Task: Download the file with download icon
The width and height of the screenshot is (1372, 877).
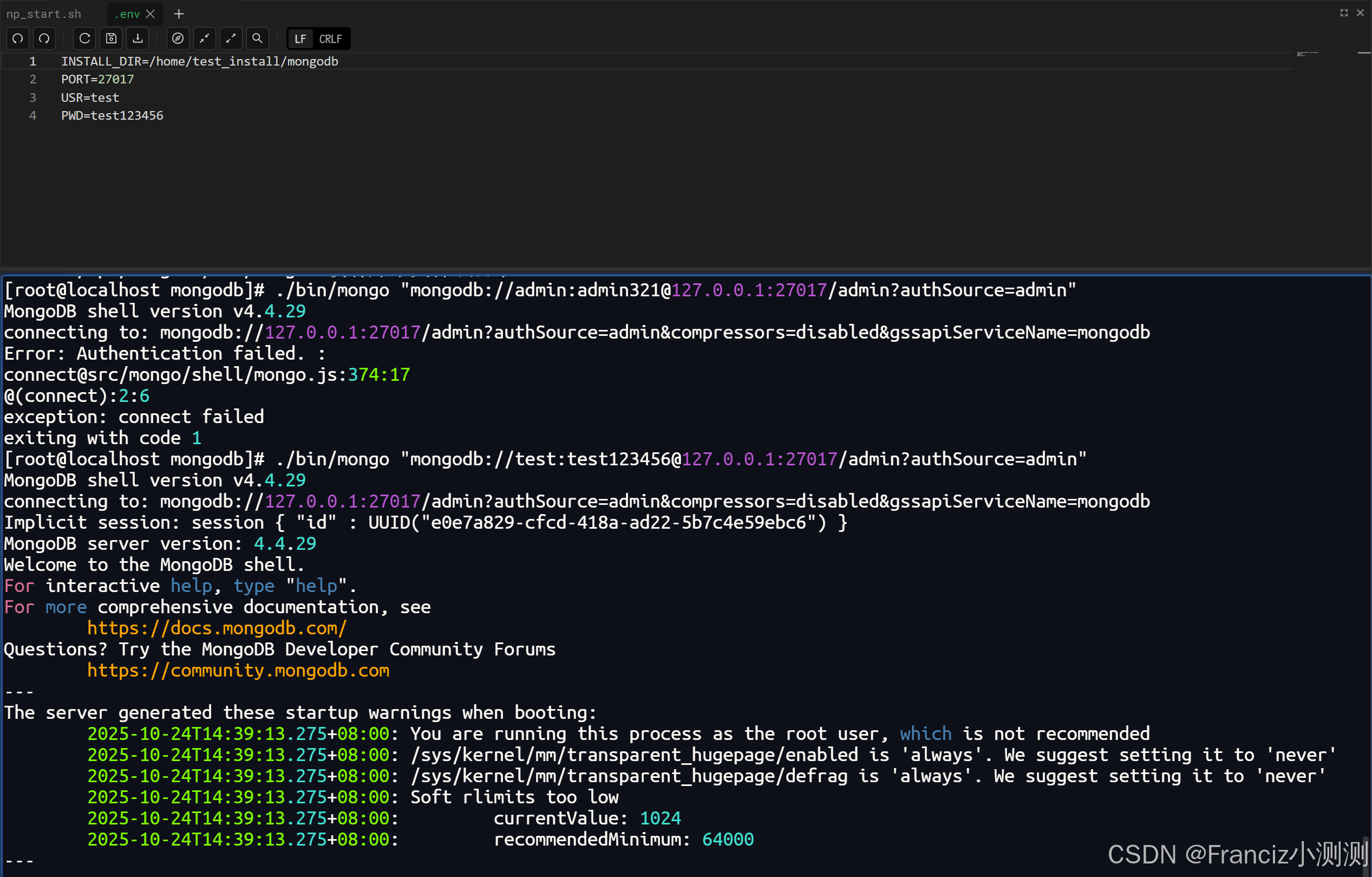Action: (138, 39)
